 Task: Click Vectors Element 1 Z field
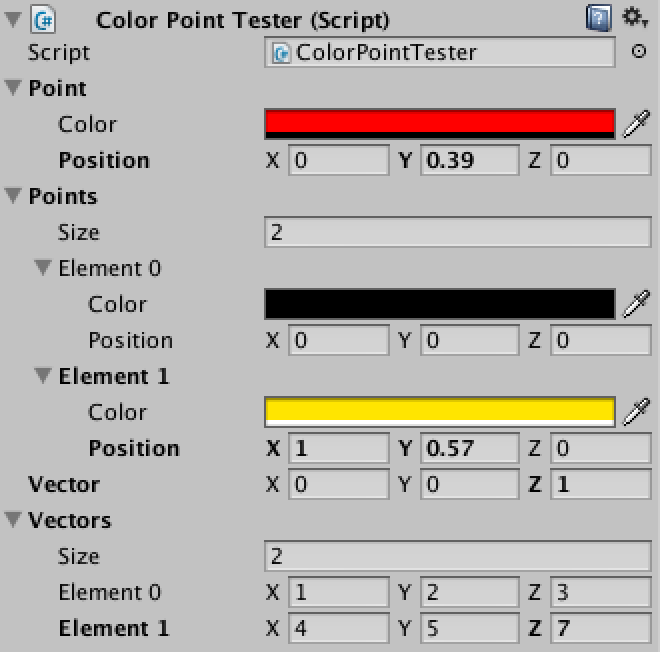[600, 628]
